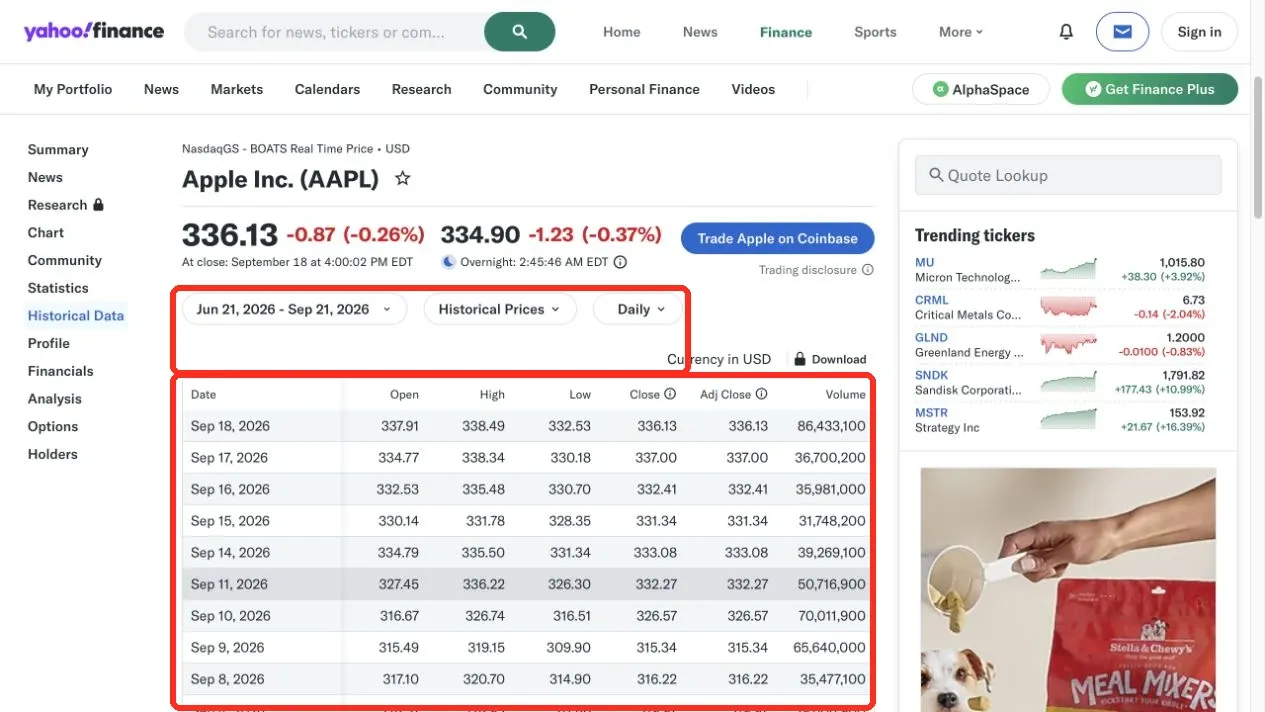Select Financials in the sidebar

click(60, 371)
